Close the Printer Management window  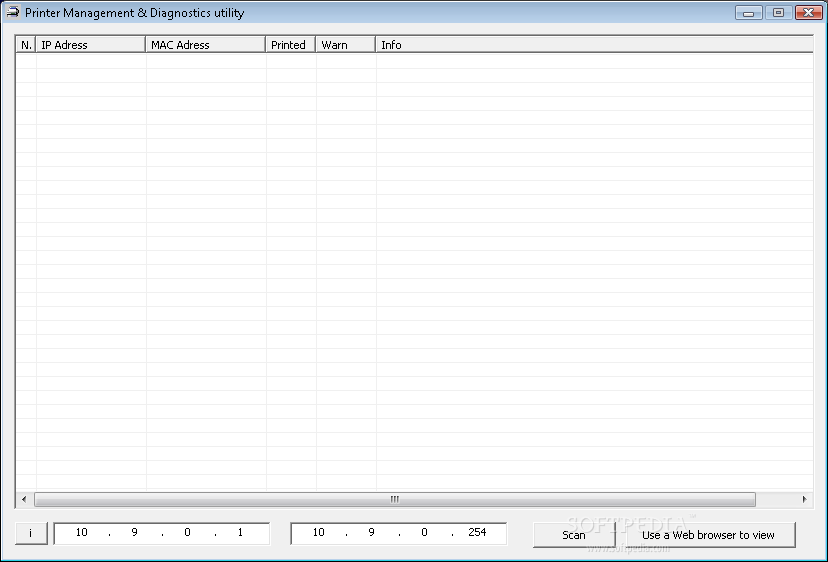(x=808, y=12)
